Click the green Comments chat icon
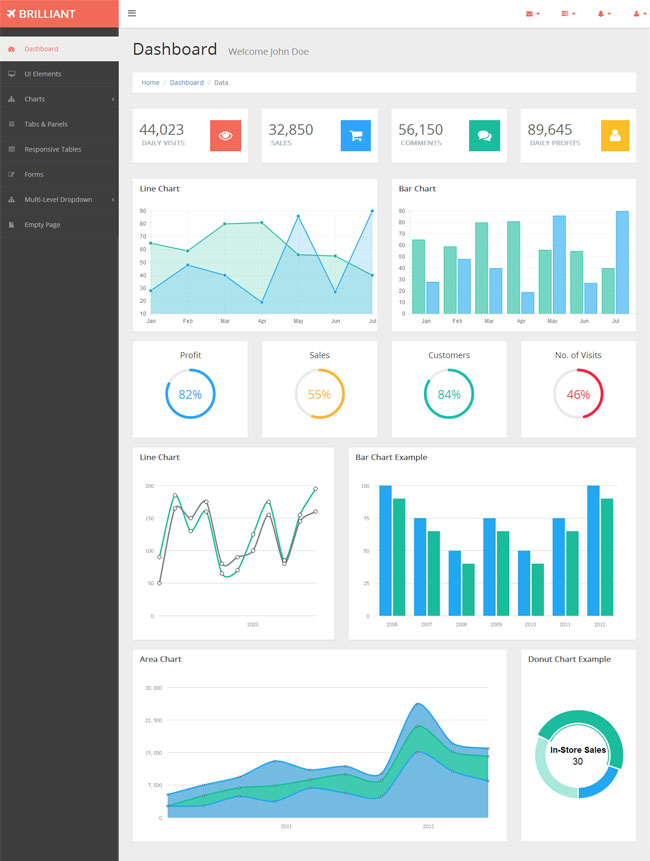This screenshot has height=861, width=650. point(484,136)
